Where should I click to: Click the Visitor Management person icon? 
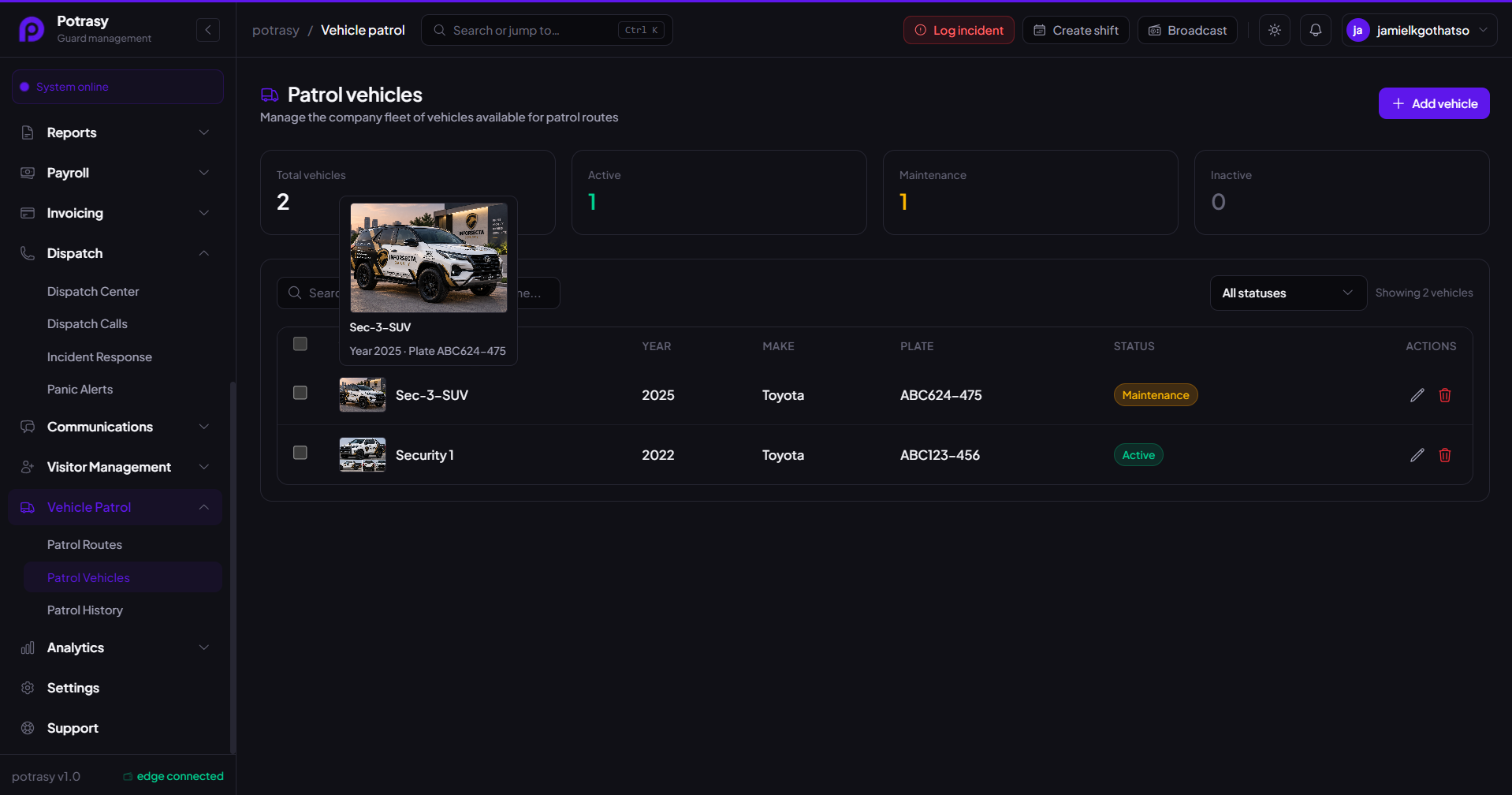(28, 467)
